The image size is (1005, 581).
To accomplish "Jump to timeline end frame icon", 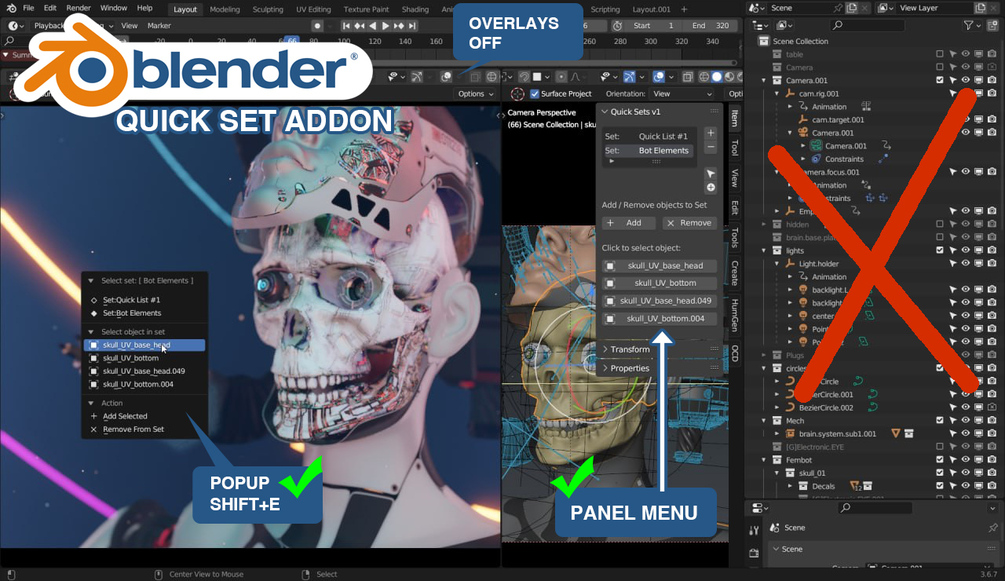I will point(412,26).
